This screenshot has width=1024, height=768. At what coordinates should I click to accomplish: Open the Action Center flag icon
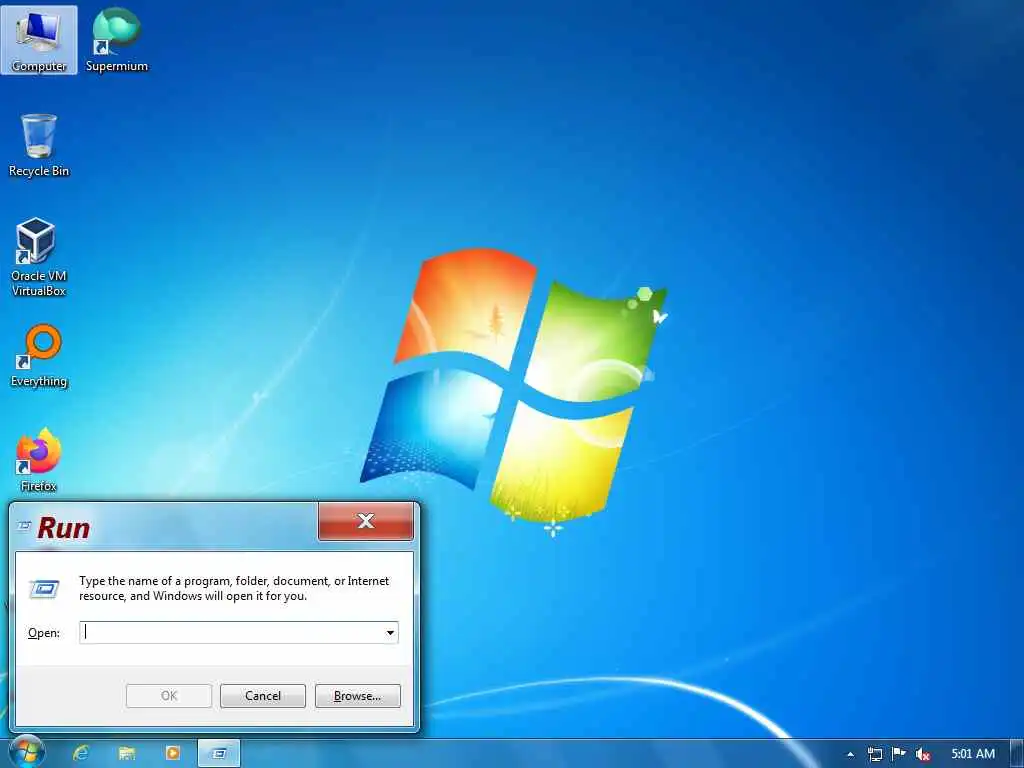[899, 754]
